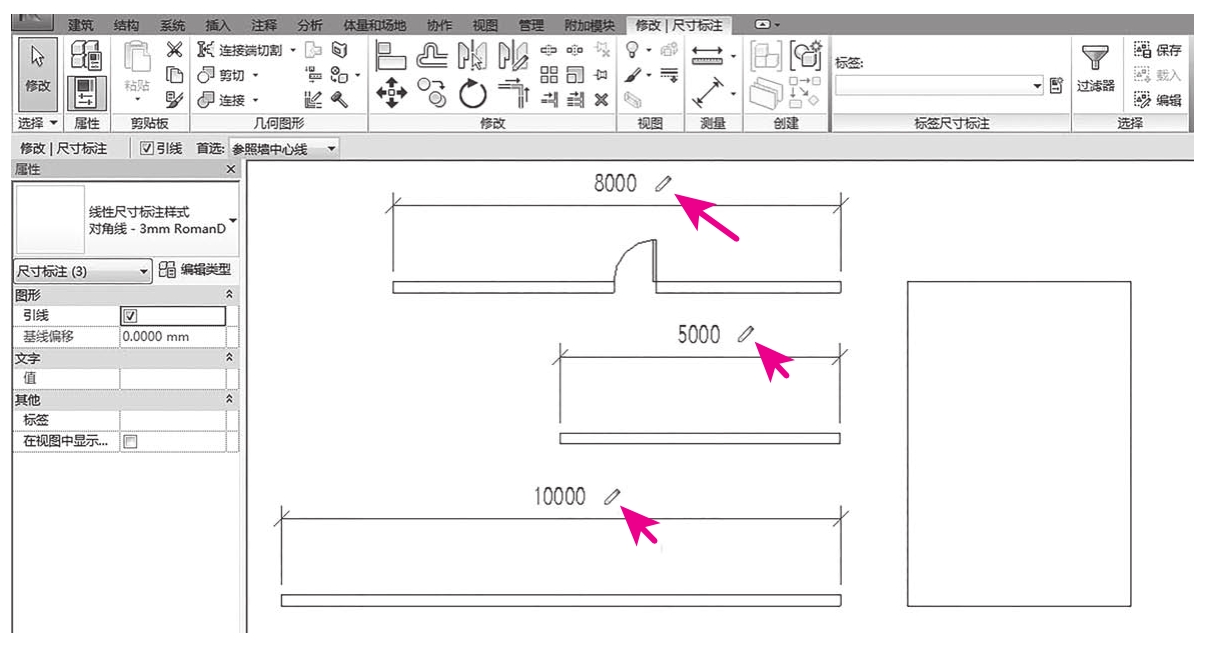Enable the 在视图中显示 checkbox
The width and height of the screenshot is (1207, 658).
point(129,441)
